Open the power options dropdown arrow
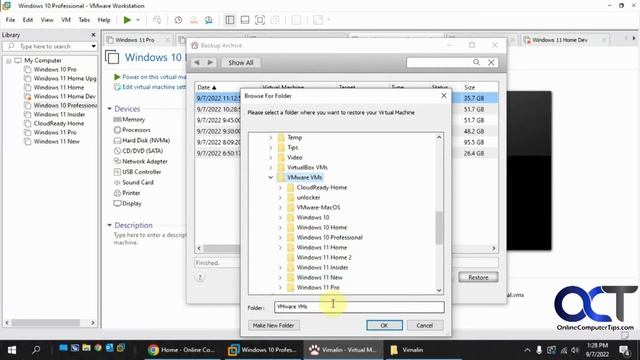This screenshot has height=360, width=640. [x=138, y=20]
